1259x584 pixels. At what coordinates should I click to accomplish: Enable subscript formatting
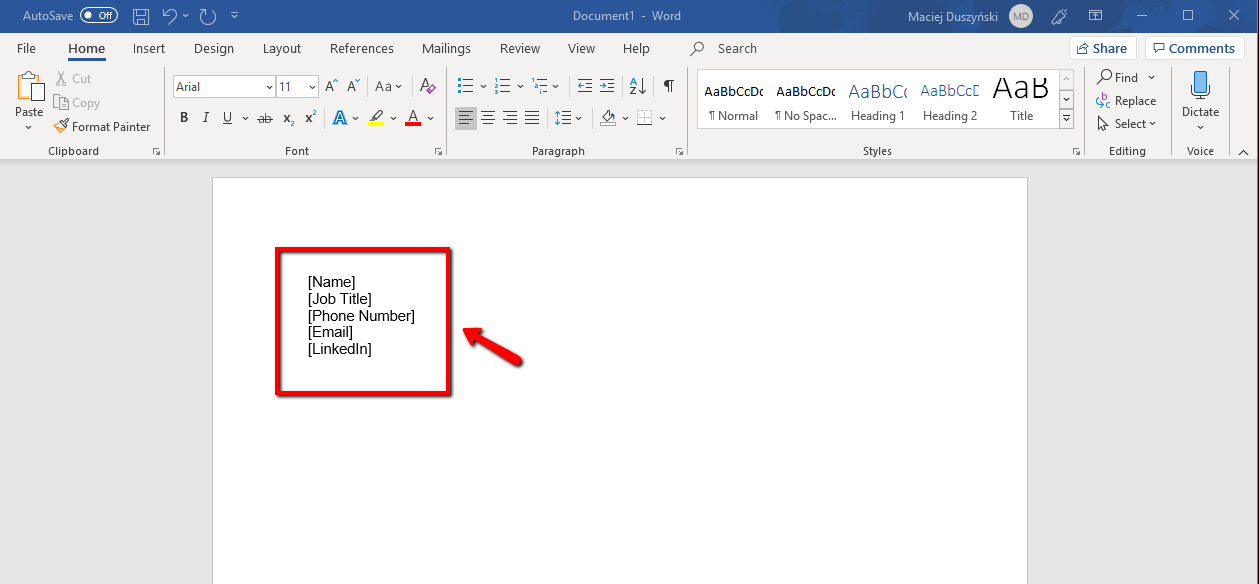[287, 117]
